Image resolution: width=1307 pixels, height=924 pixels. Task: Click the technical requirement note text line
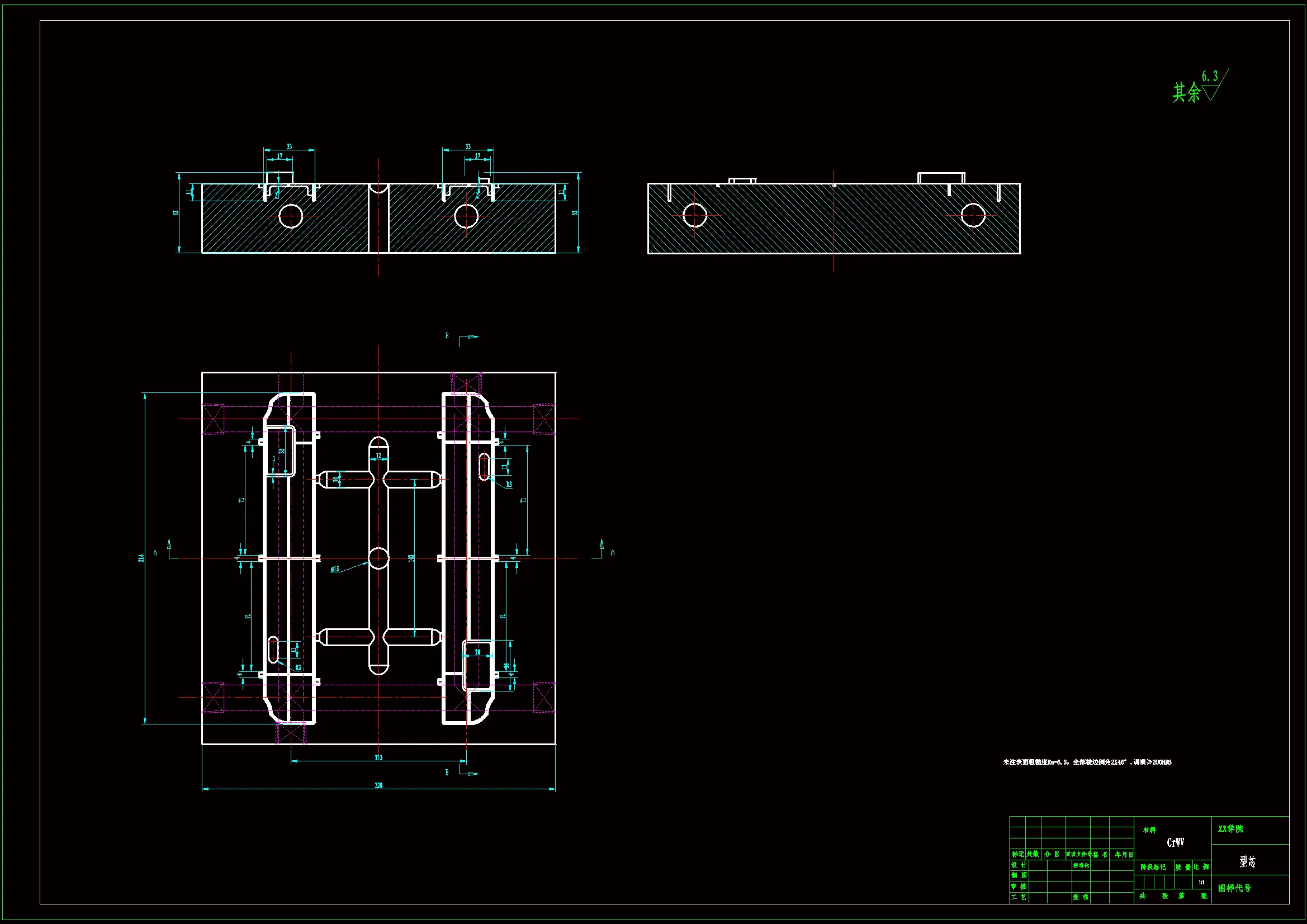(1087, 762)
